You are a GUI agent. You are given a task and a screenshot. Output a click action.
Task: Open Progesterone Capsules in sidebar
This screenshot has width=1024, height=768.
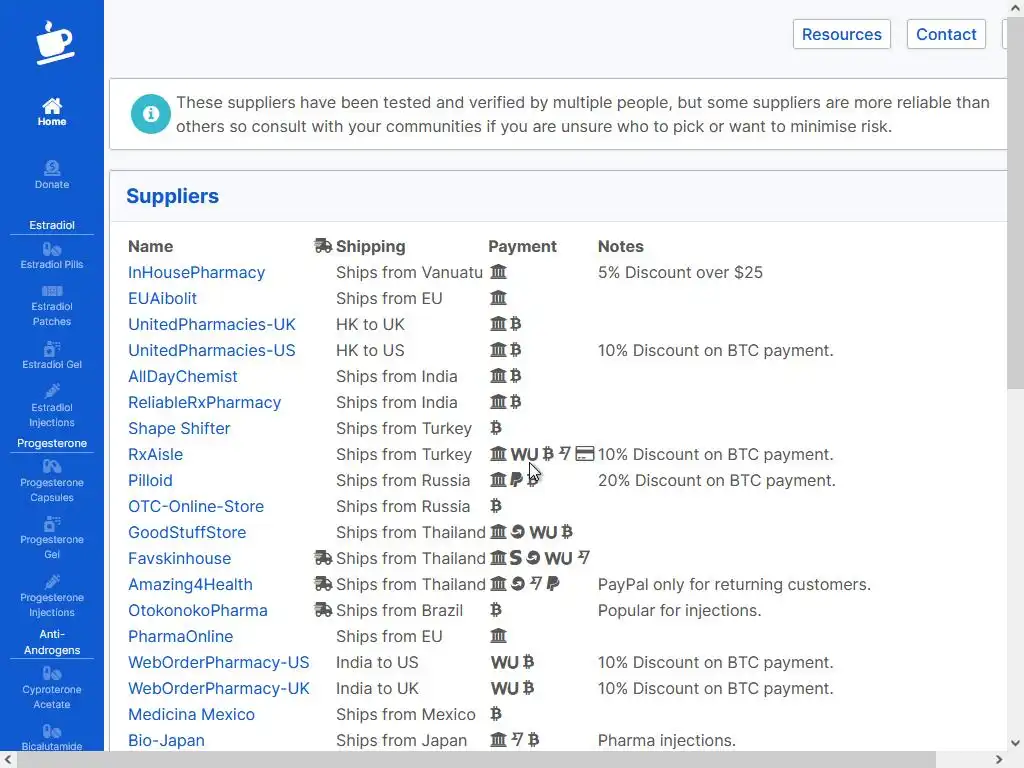pos(52,481)
